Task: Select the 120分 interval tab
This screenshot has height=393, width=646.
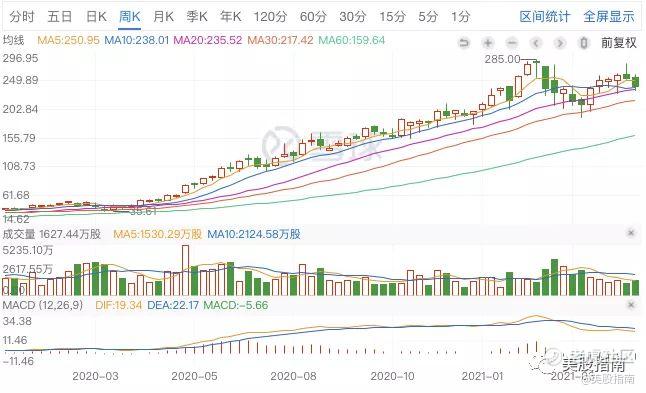Action: coord(270,17)
